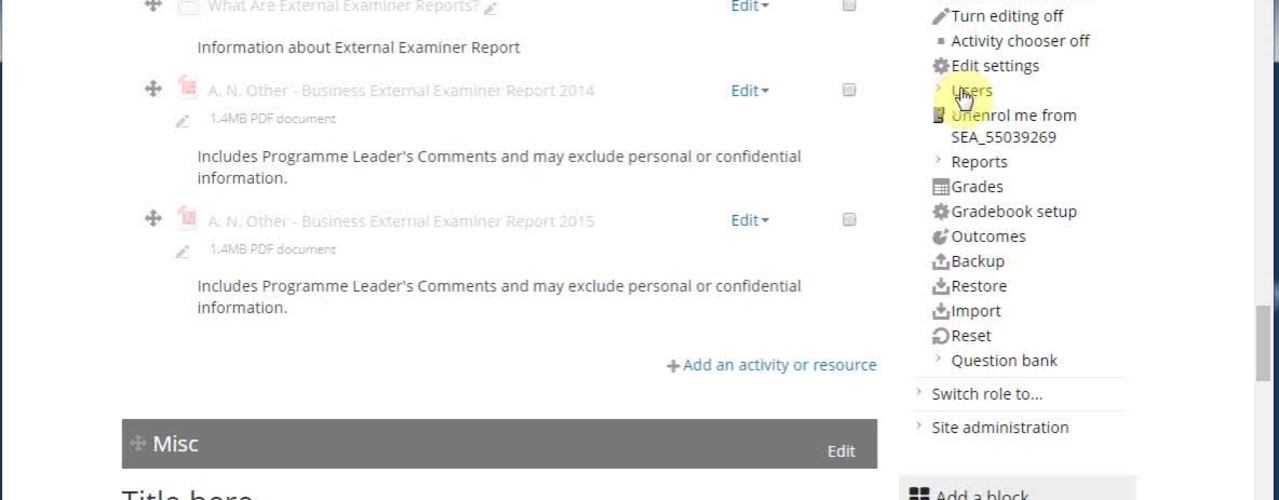Tick the checkbox for Report 2014

point(849,90)
